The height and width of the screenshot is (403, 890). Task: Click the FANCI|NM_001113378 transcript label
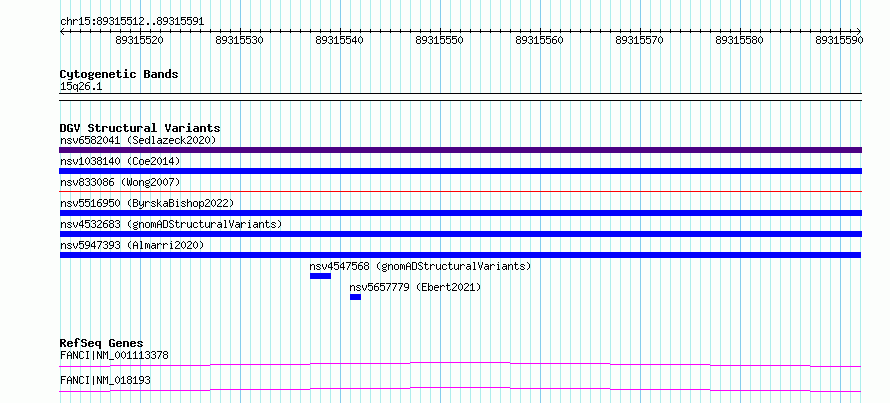click(x=114, y=356)
